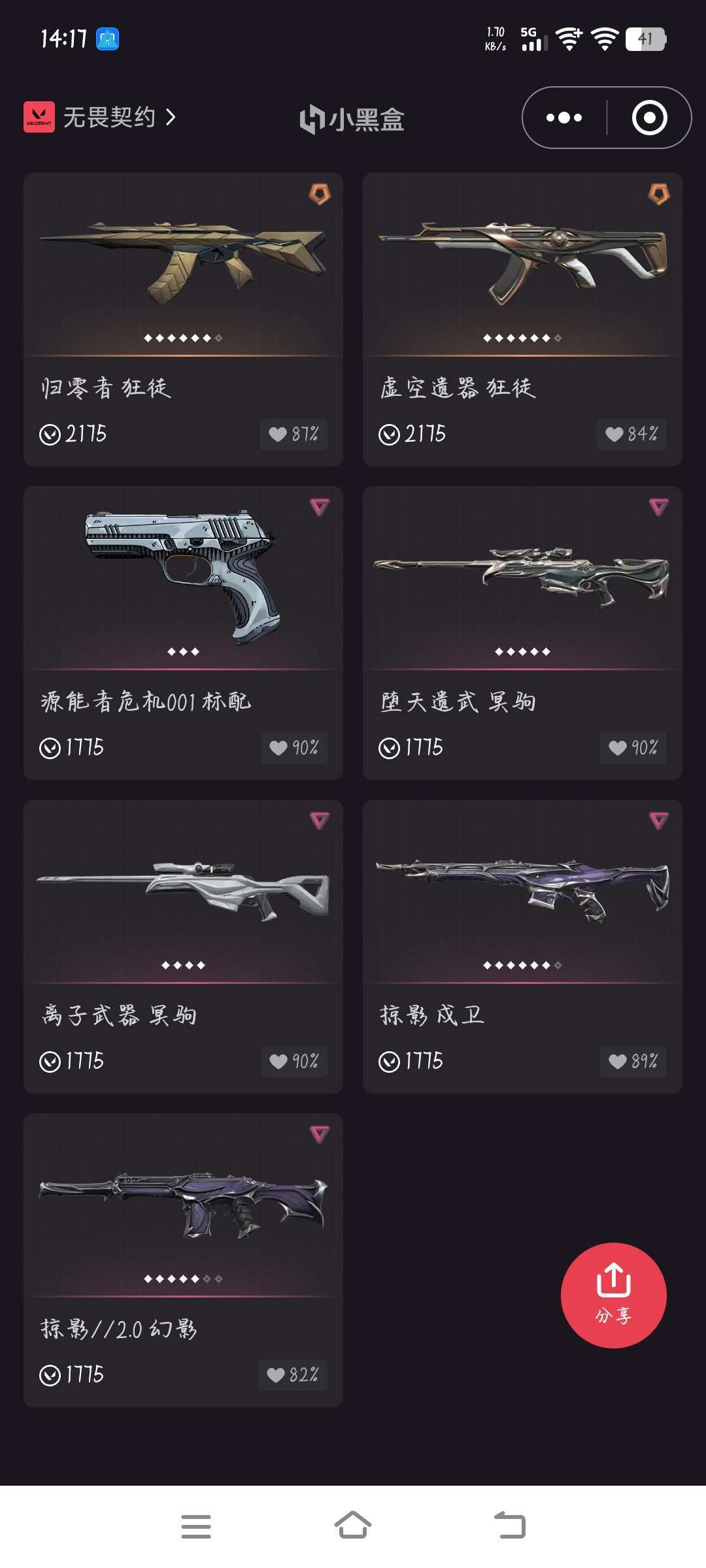The image size is (706, 1568).
Task: Open the 源能者危机001 标配 skin name
Action: (x=146, y=702)
